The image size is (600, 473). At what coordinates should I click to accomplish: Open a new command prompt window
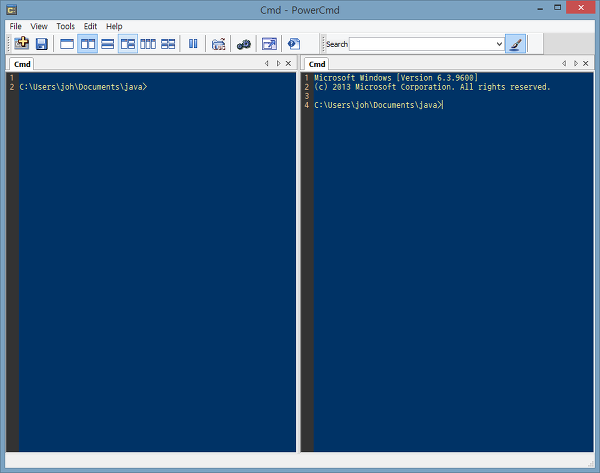click(x=22, y=43)
